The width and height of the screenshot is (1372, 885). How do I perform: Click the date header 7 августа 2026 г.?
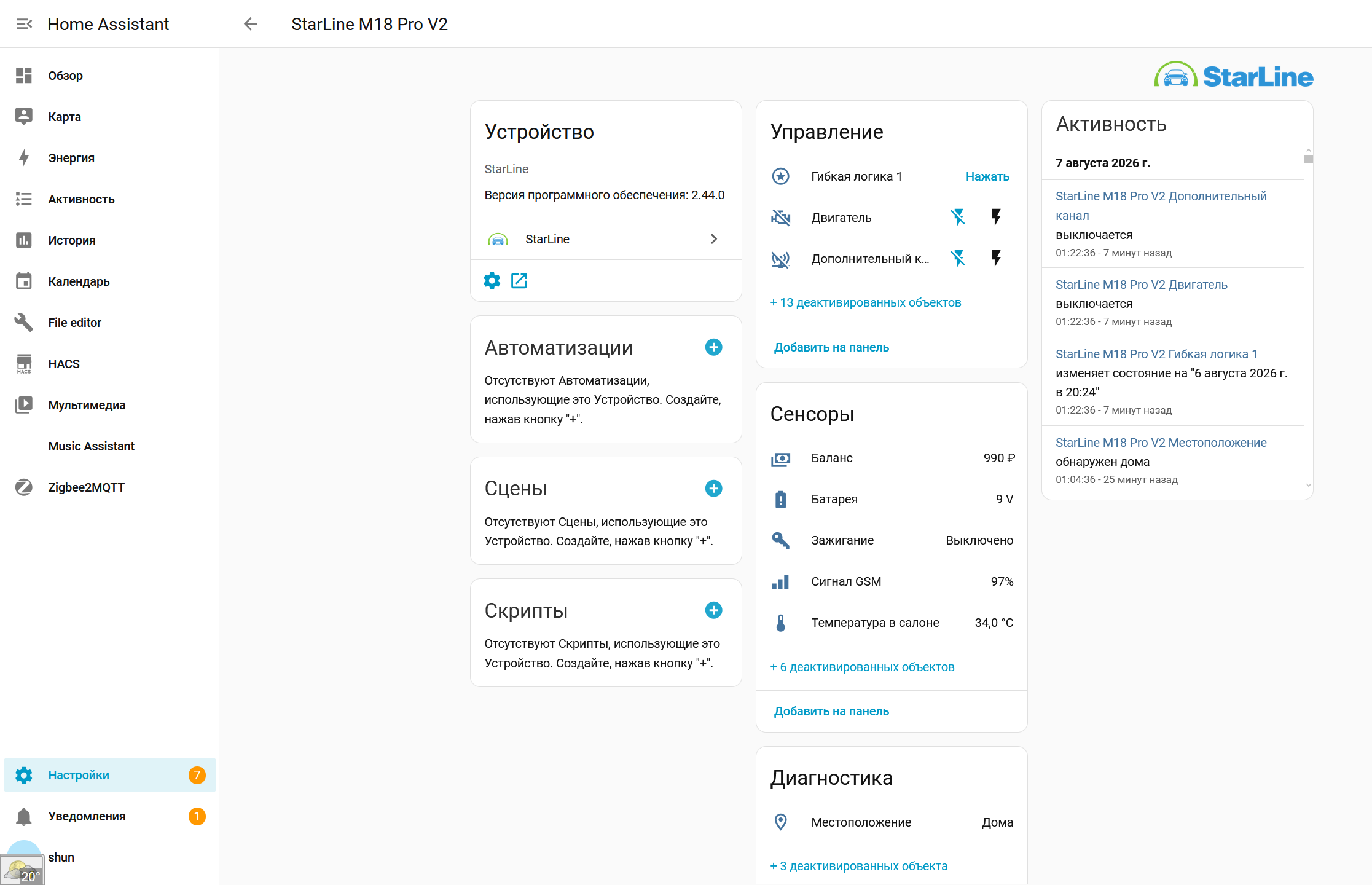pos(1103,163)
